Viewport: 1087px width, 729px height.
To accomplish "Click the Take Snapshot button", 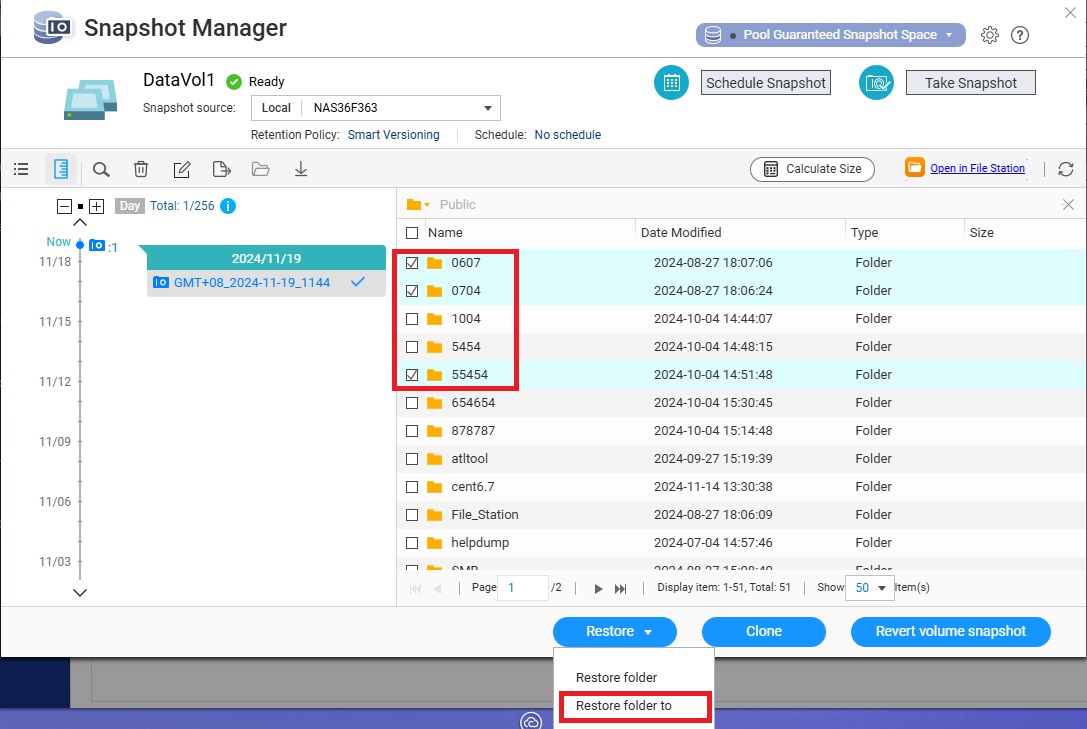I will tap(971, 82).
